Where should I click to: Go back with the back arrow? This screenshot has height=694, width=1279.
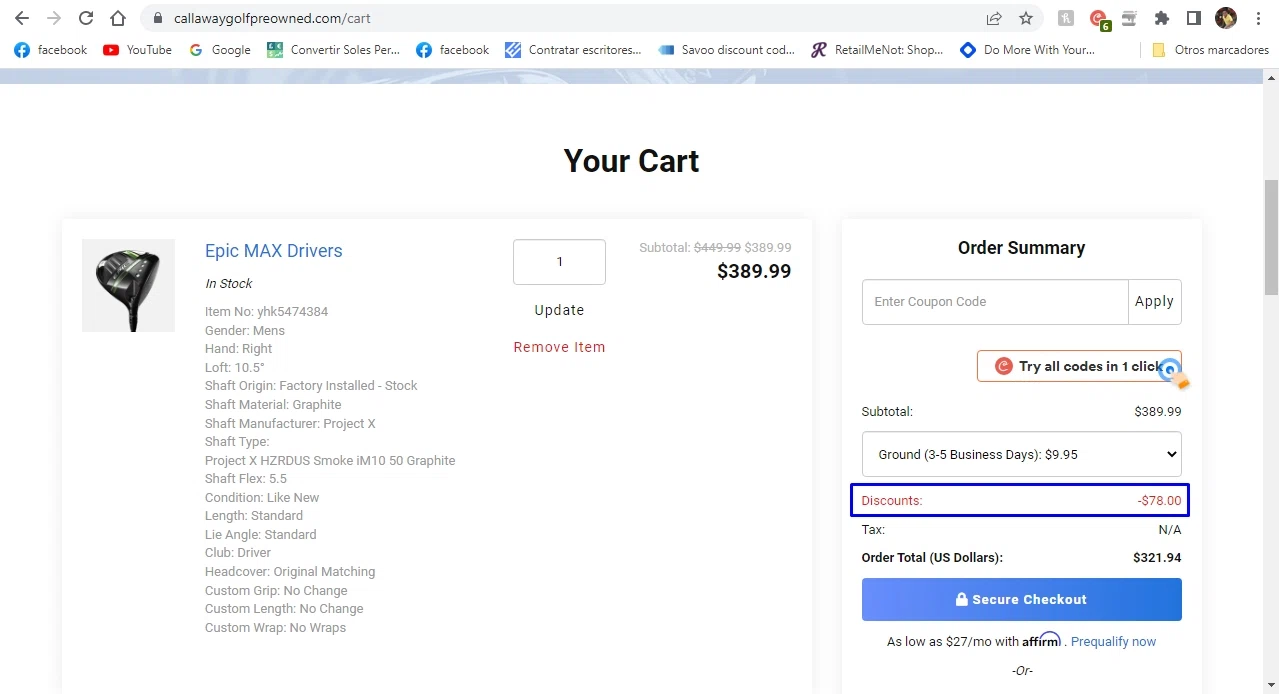pyautogui.click(x=22, y=18)
